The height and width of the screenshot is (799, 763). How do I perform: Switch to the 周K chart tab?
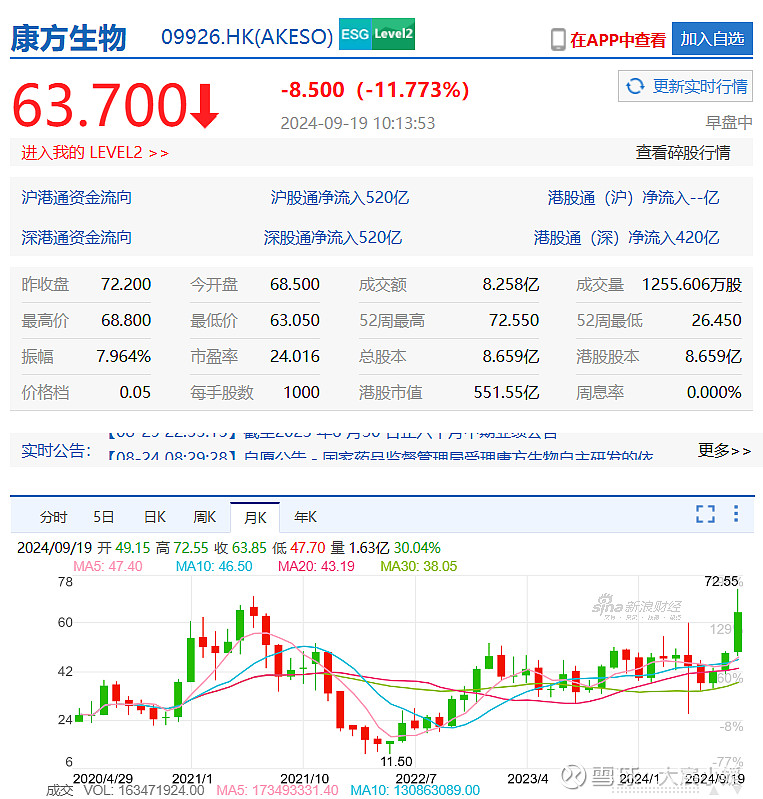pyautogui.click(x=204, y=517)
